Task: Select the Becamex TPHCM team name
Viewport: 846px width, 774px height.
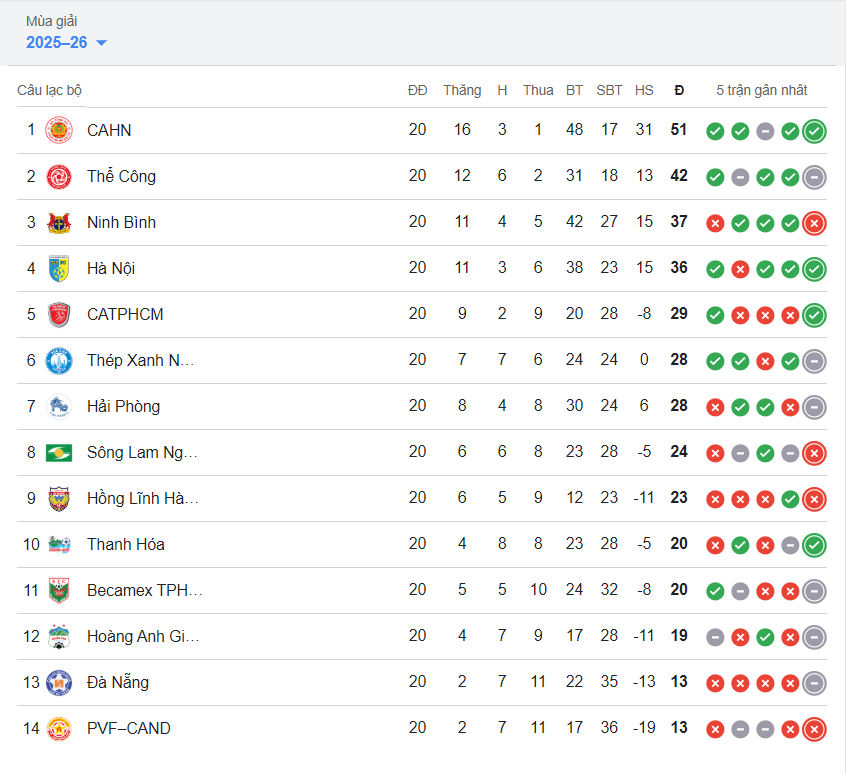Action: point(145,590)
